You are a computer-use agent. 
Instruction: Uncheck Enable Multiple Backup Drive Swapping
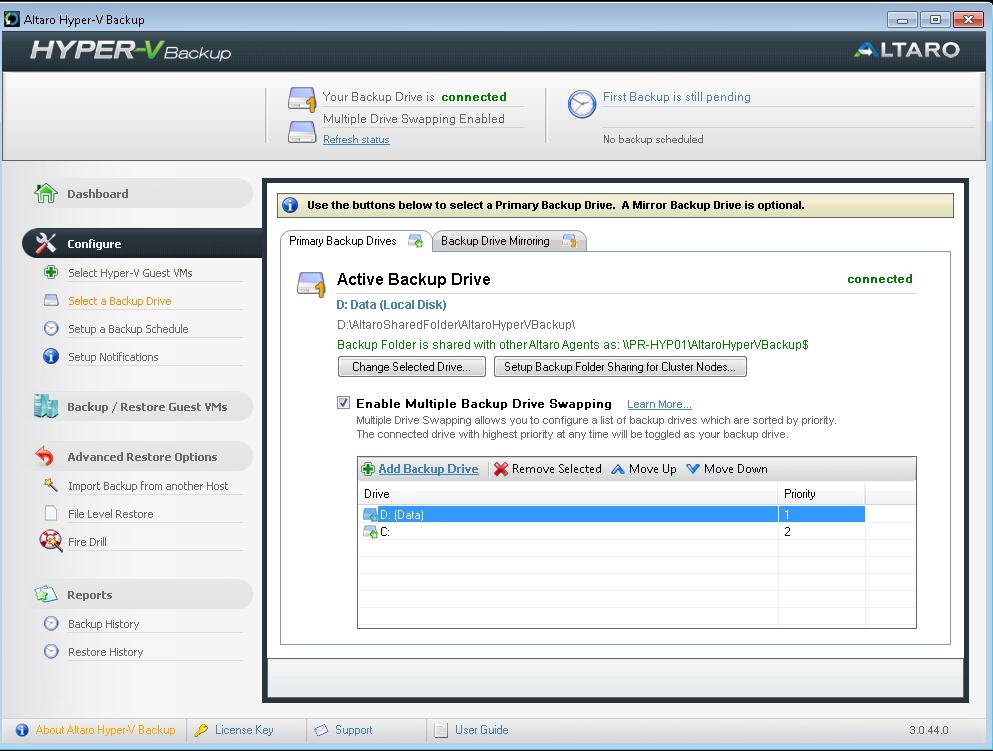pyautogui.click(x=343, y=403)
